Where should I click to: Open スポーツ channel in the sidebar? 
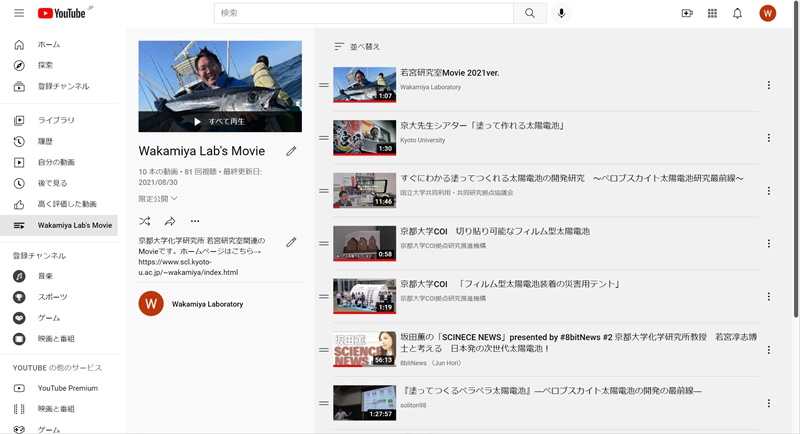pyautogui.click(x=59, y=297)
